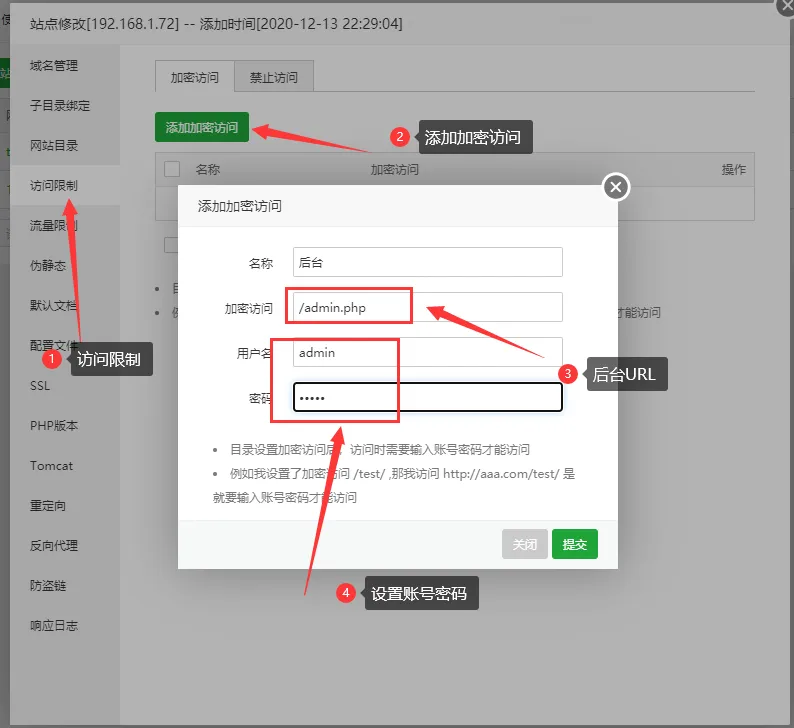Switch to the 加密访问 tab
Screen dimensions: 794x728
[194, 77]
